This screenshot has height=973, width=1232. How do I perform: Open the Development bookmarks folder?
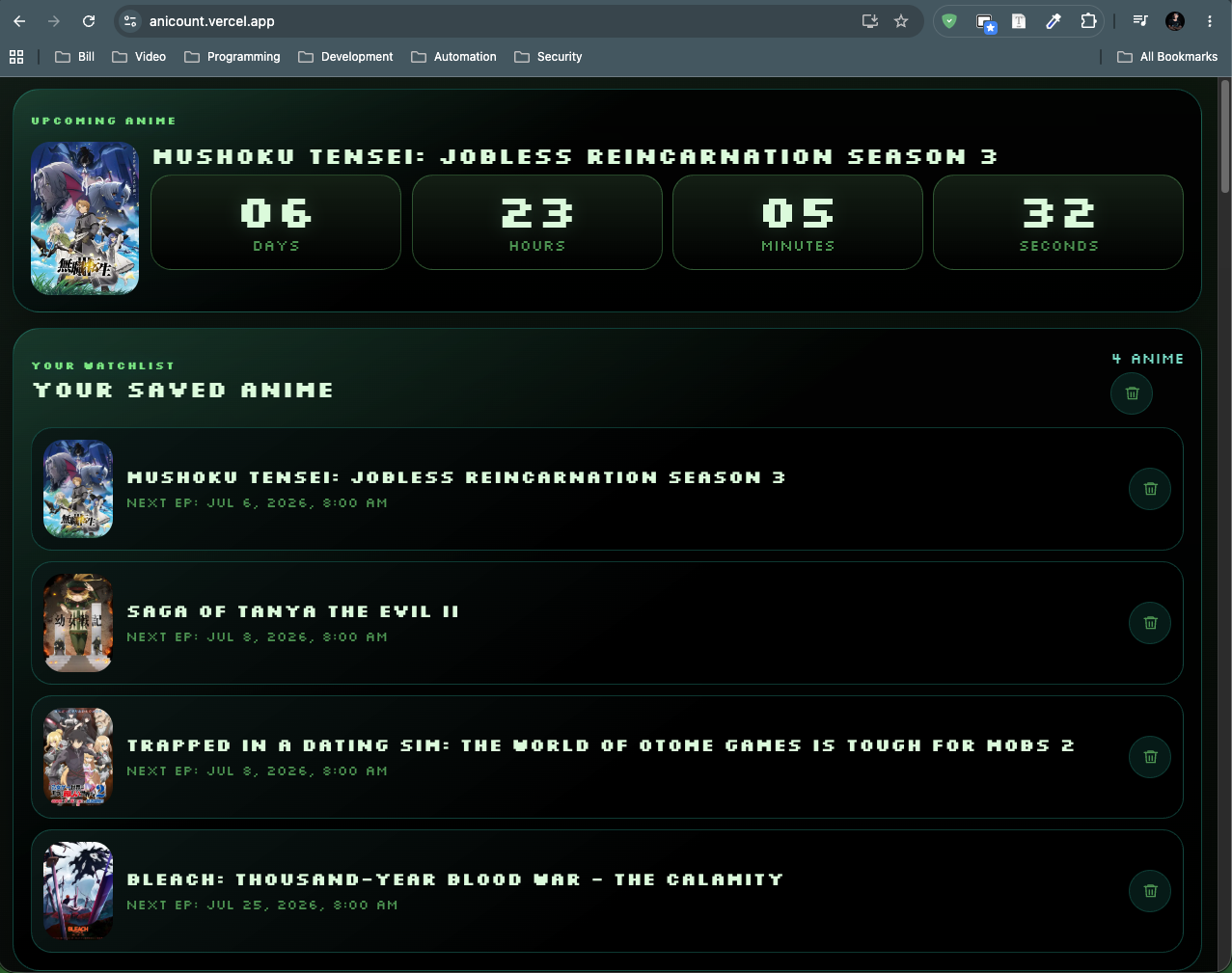[345, 57]
